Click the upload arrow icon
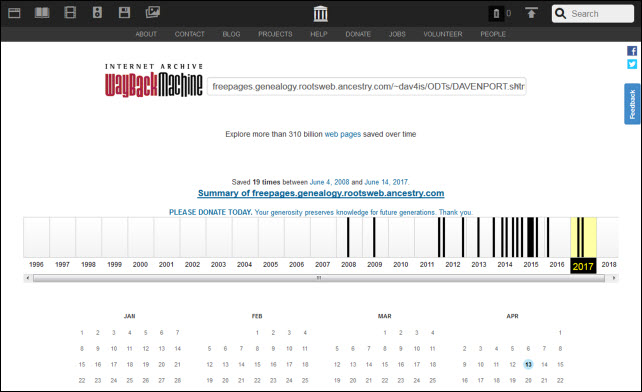The width and height of the screenshot is (642, 392). [x=531, y=13]
